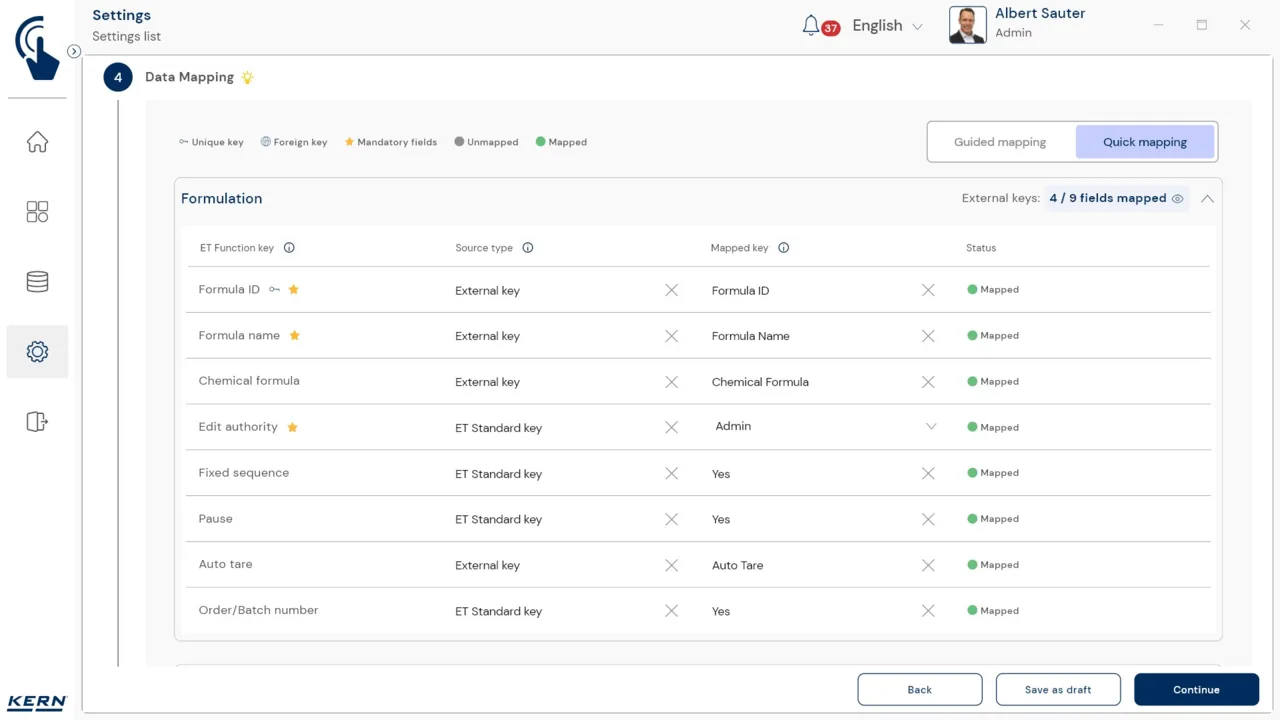Click Save as draft button

(1058, 689)
